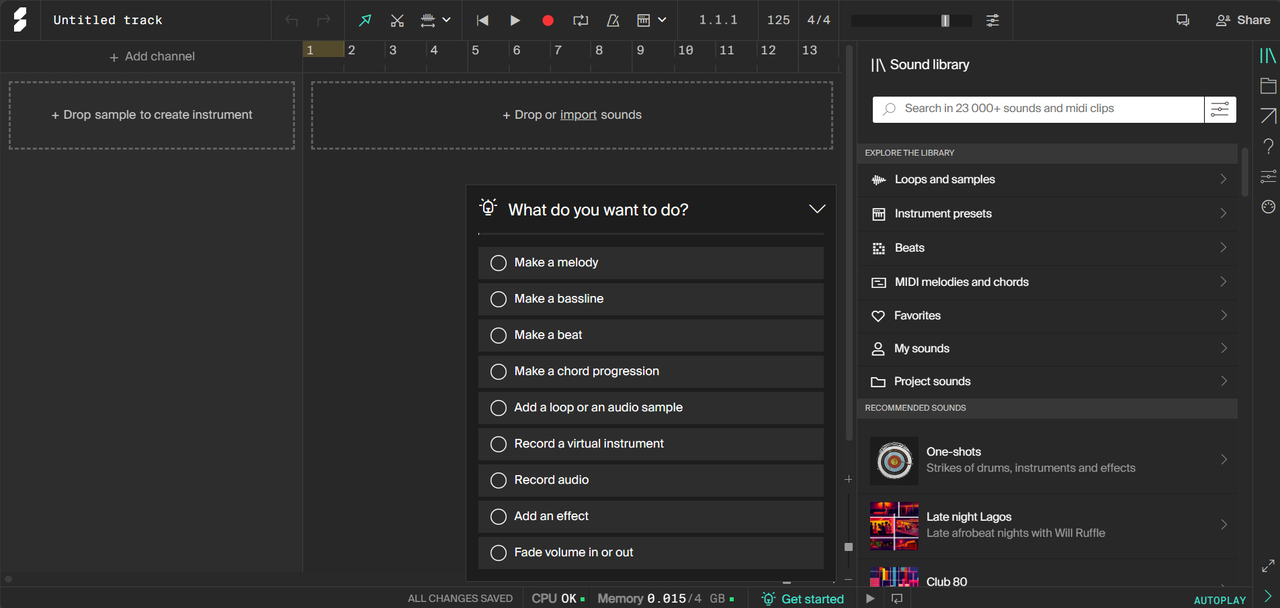This screenshot has width=1280, height=608.
Task: Click the fullscreen expand arrows icon
Action: [x=1268, y=566]
